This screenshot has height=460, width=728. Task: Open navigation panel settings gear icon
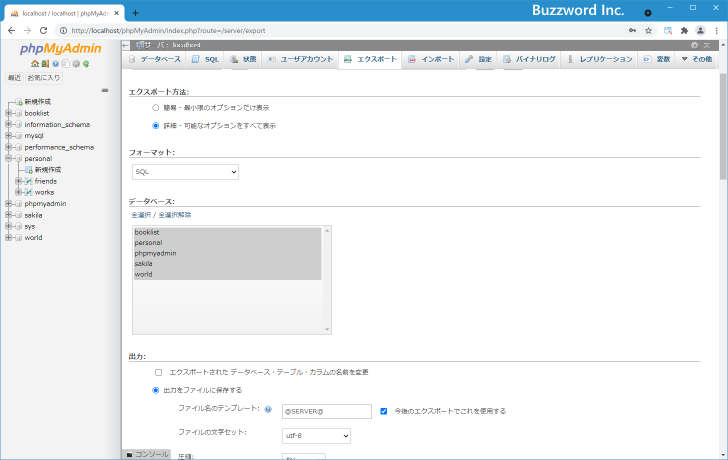tap(76, 64)
